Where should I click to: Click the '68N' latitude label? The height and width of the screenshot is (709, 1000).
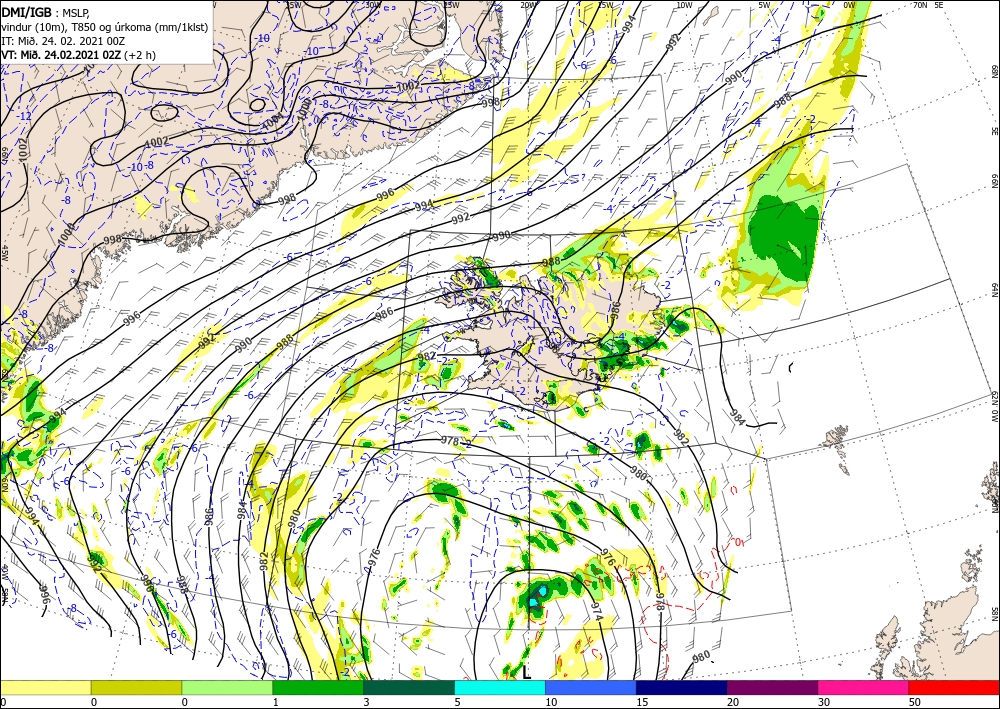[994, 69]
